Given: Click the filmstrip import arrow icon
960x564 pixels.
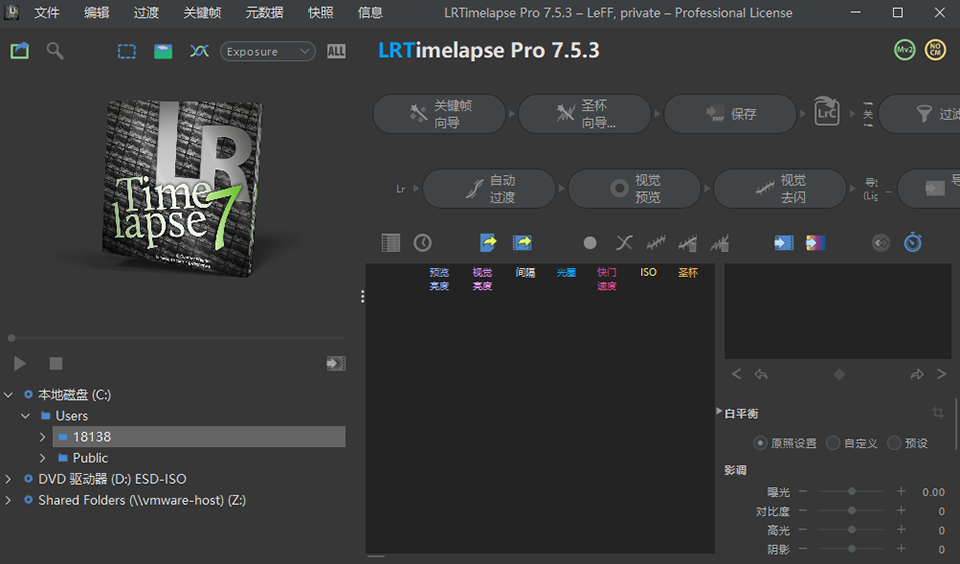Looking at the screenshot, I should (x=784, y=243).
